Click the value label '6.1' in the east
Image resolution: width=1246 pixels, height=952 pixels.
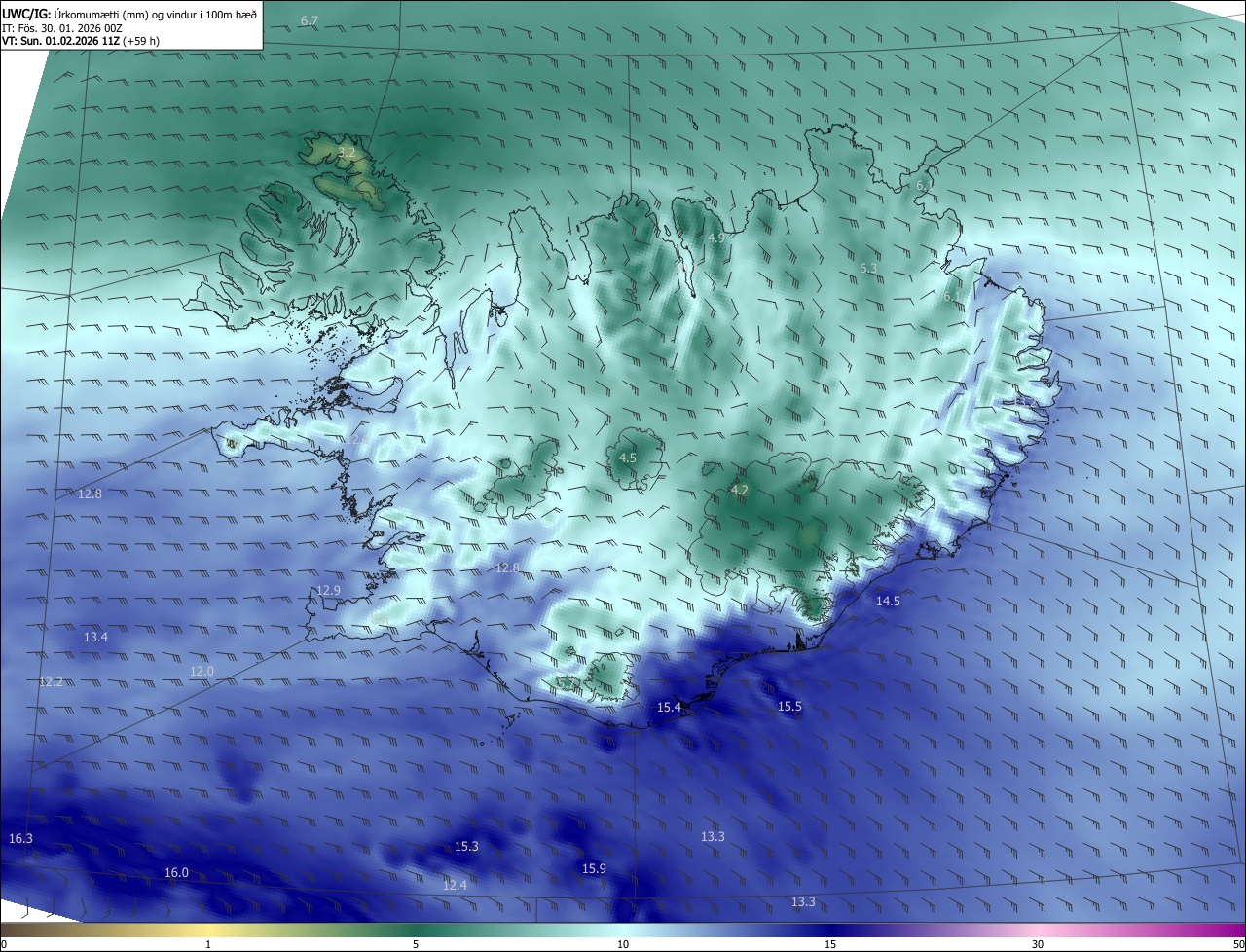pos(952,296)
